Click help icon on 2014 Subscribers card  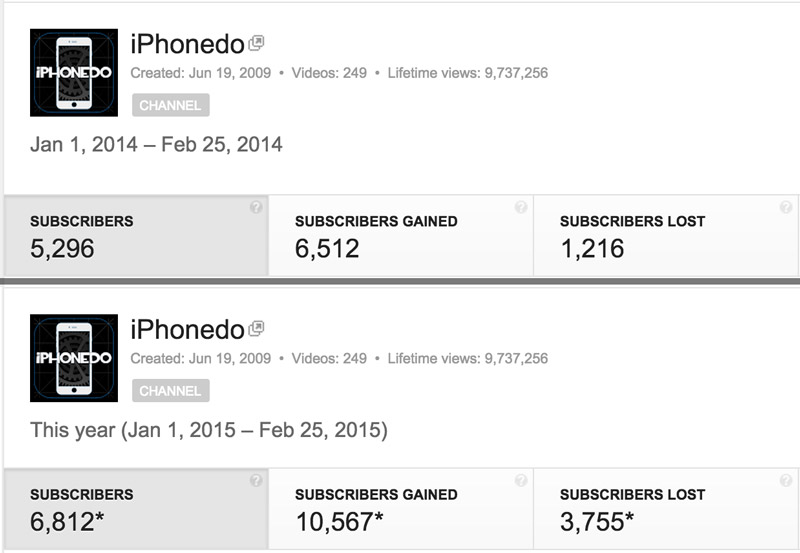pyautogui.click(x=256, y=207)
